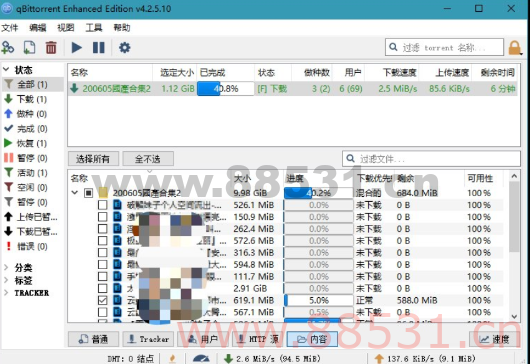Viewport: 530px width, 364px height.
Task: Toggle the root folder checkbox 200605
Action: (89, 193)
